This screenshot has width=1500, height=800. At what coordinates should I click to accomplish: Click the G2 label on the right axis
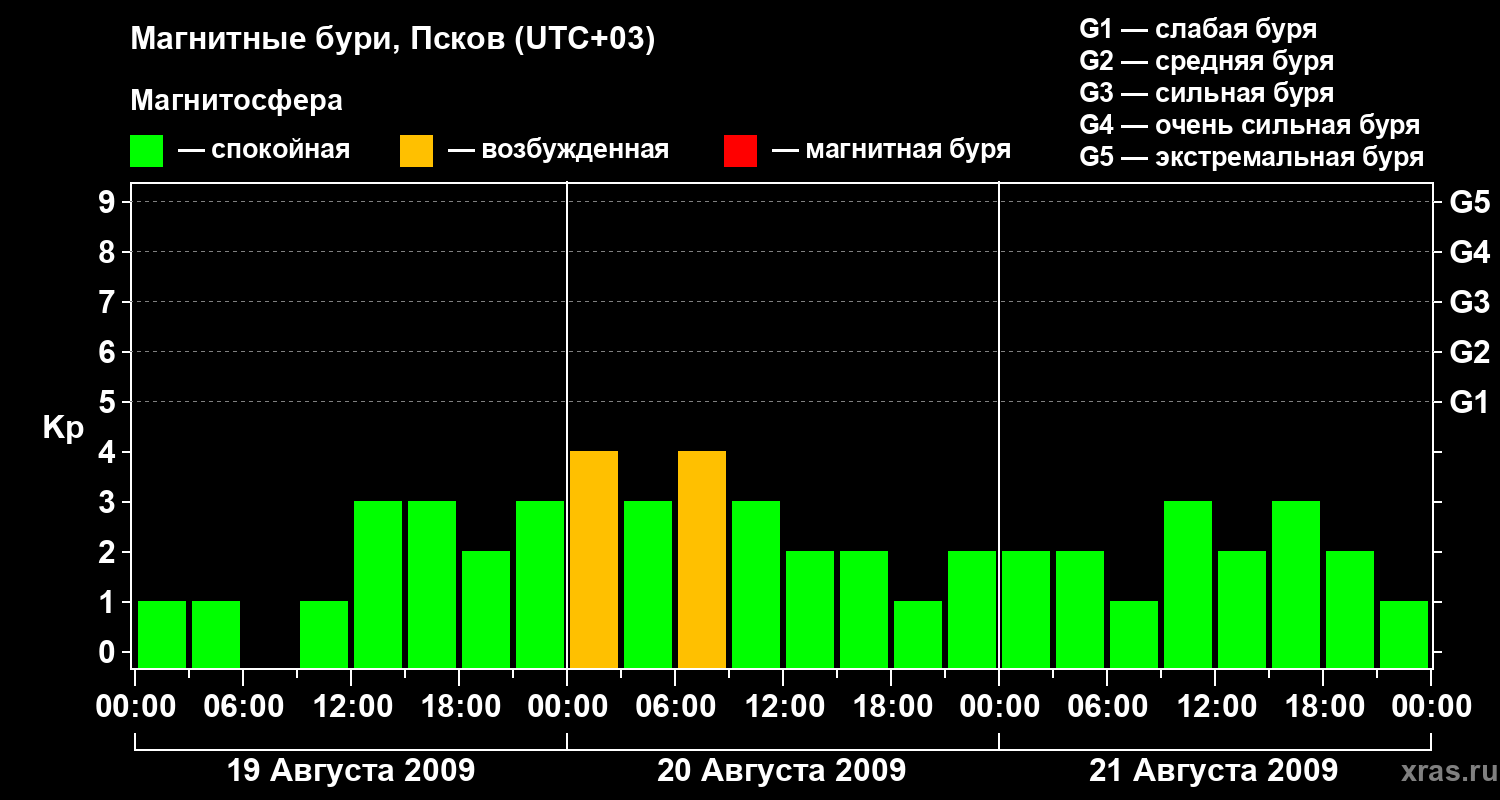(x=1469, y=352)
